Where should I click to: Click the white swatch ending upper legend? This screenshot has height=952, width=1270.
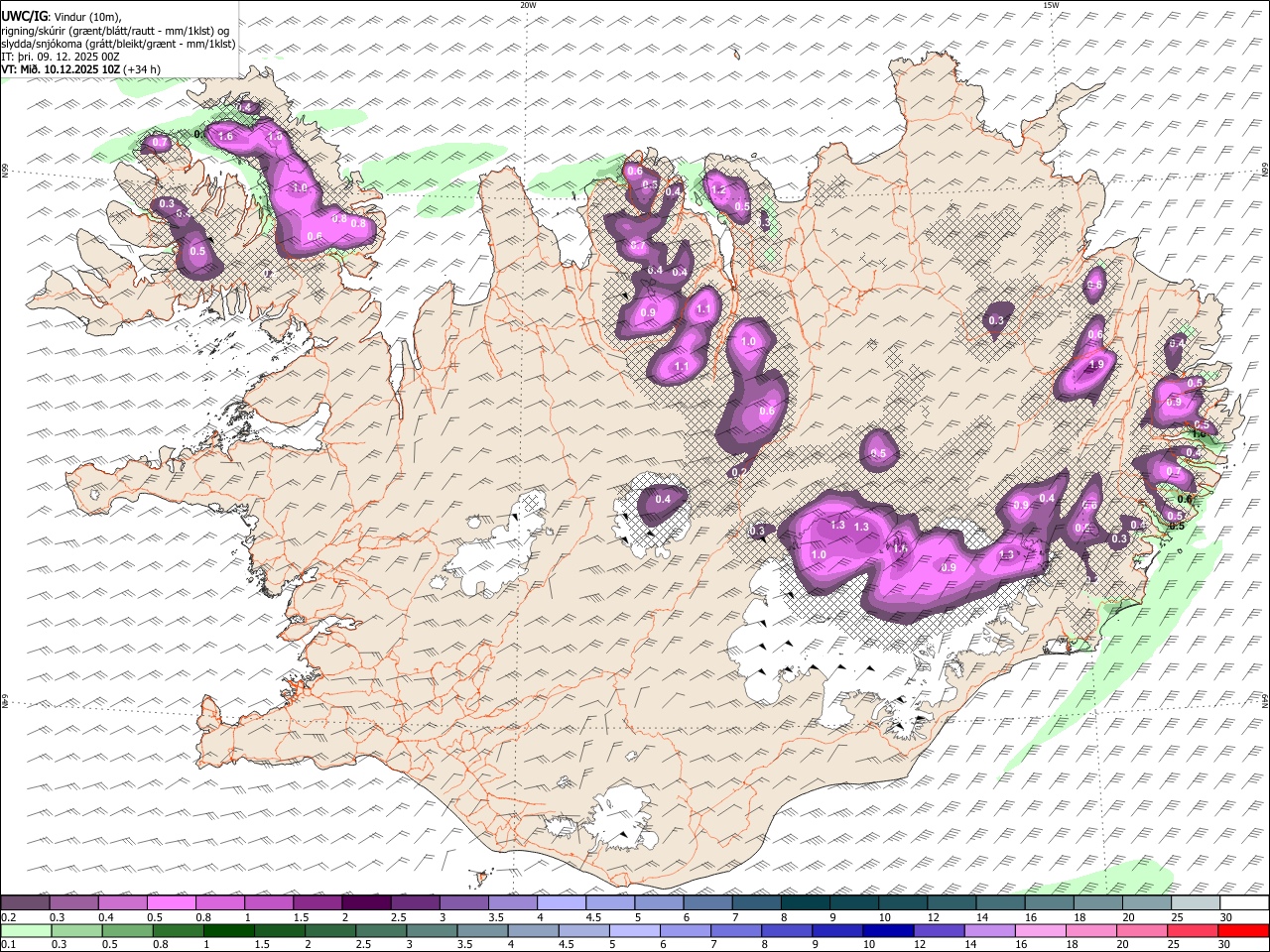pos(1243,903)
